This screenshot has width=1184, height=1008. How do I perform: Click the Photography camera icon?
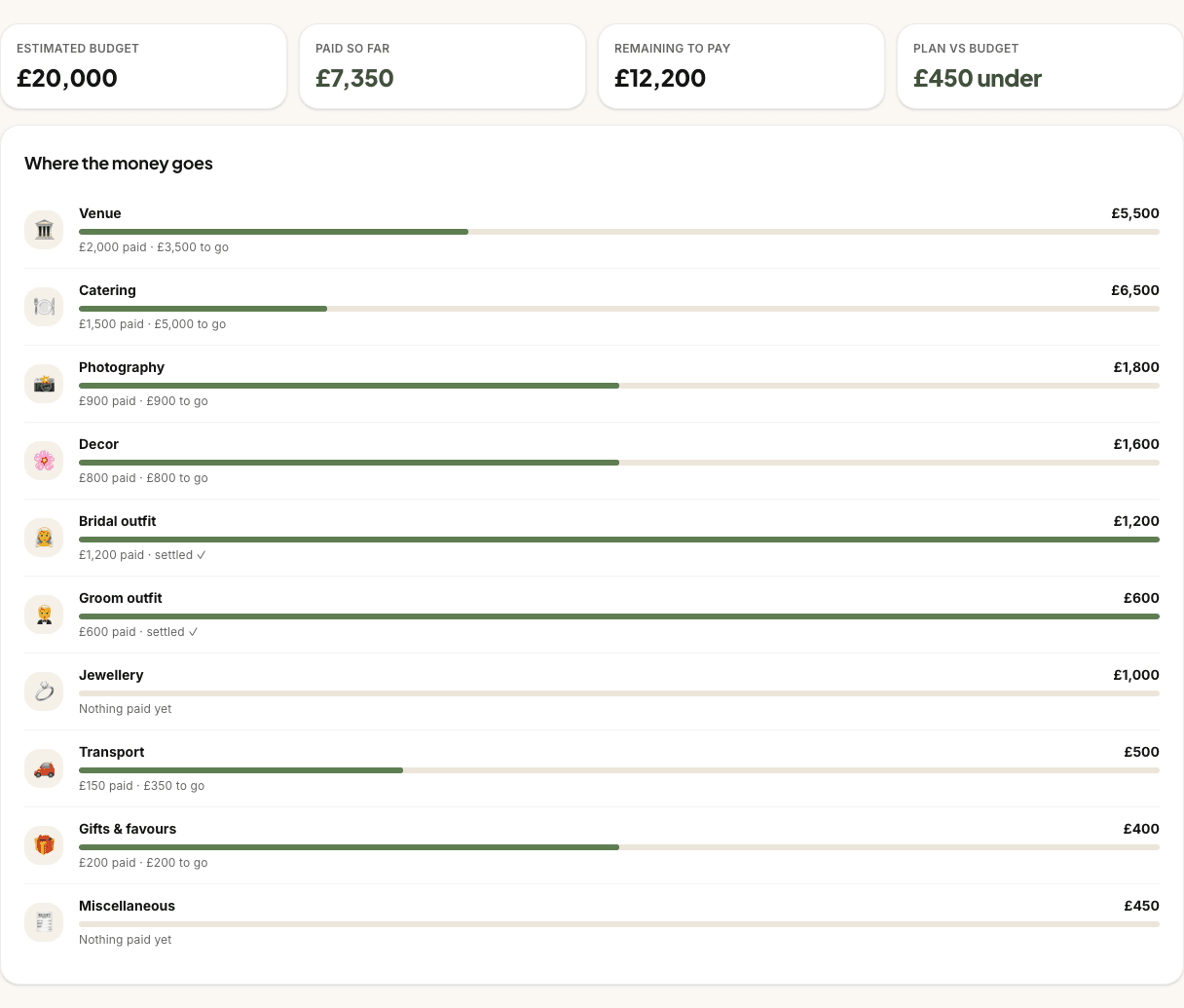click(x=44, y=384)
